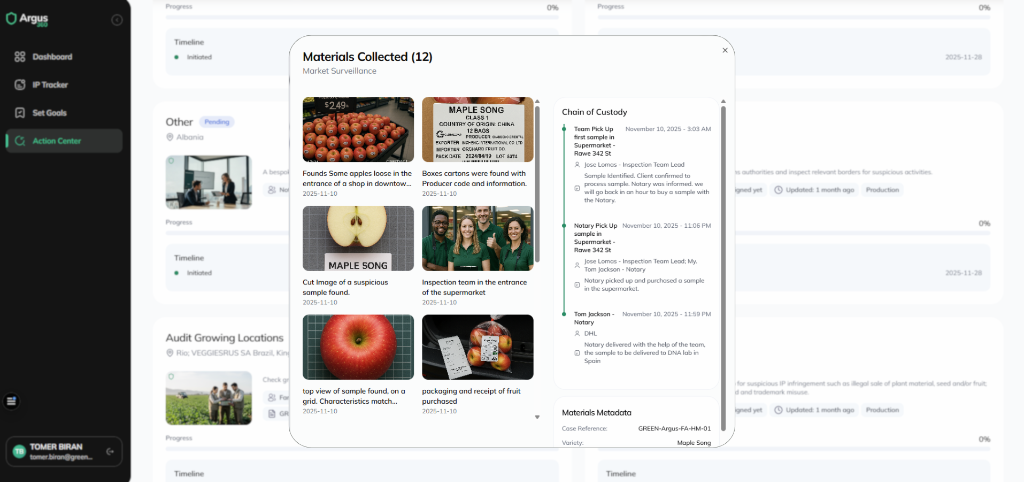
Task: Select 'Tom Jackson - Notary' custody entry
Action: click(x=594, y=318)
